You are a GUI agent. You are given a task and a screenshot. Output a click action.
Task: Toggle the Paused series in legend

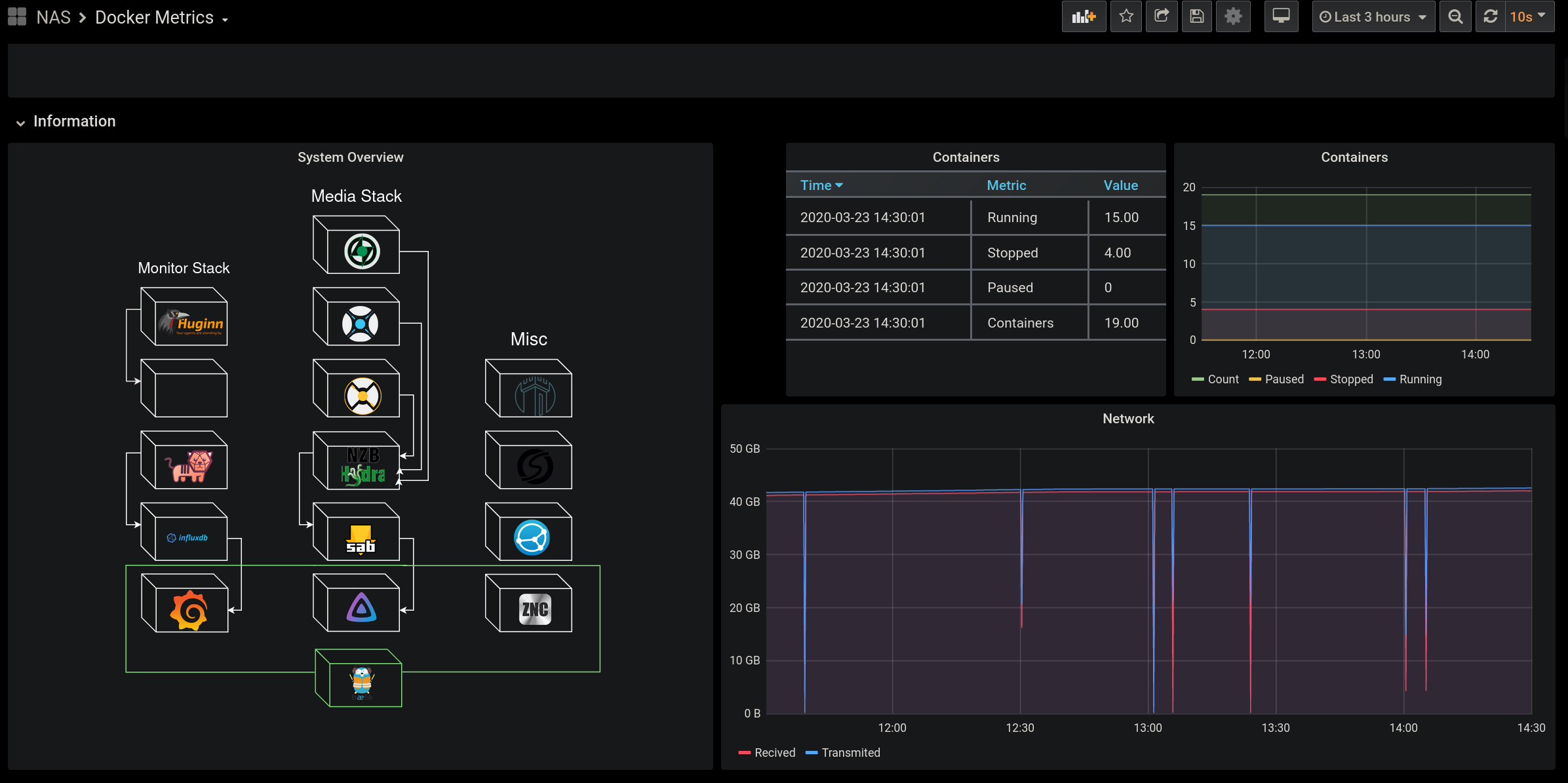click(1284, 379)
